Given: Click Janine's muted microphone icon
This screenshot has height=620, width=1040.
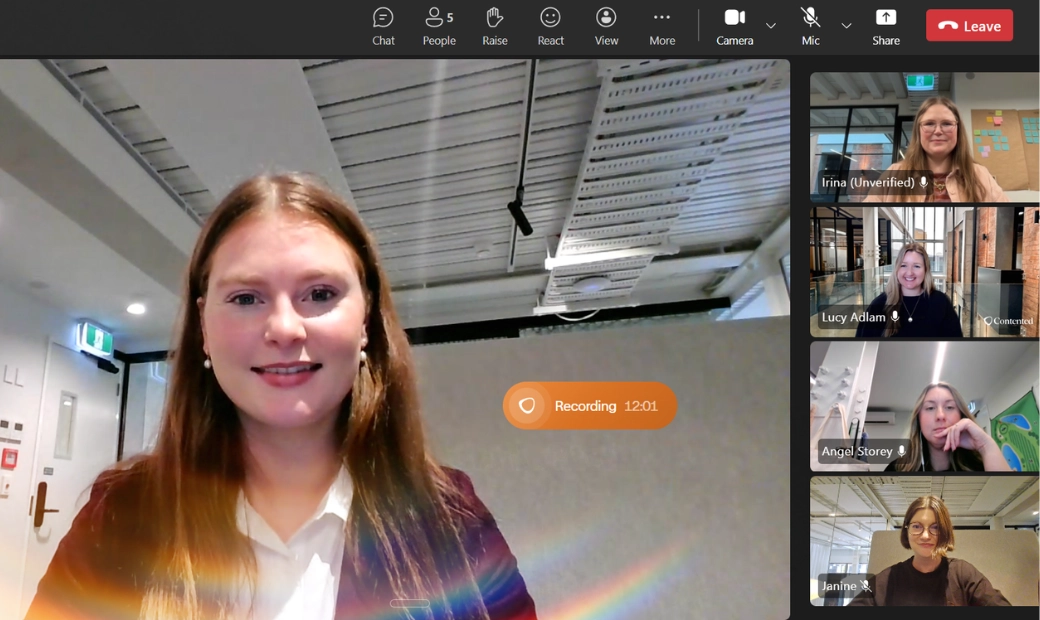Looking at the screenshot, I should click(x=866, y=586).
